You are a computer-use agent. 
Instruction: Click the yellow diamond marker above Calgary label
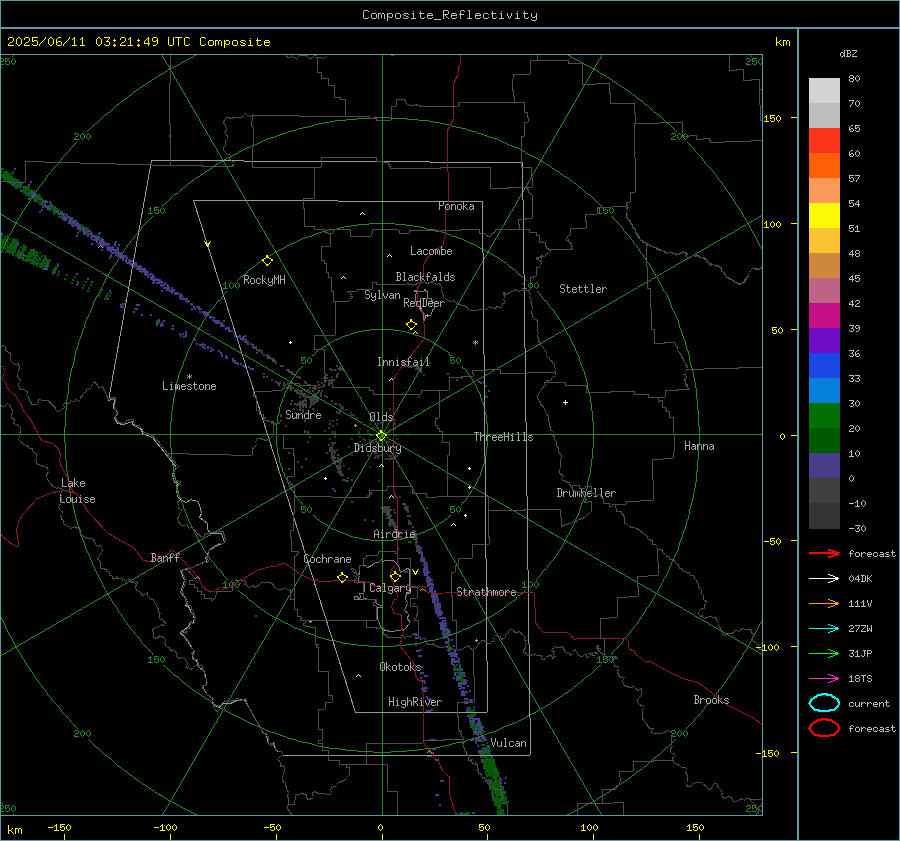click(x=395, y=576)
